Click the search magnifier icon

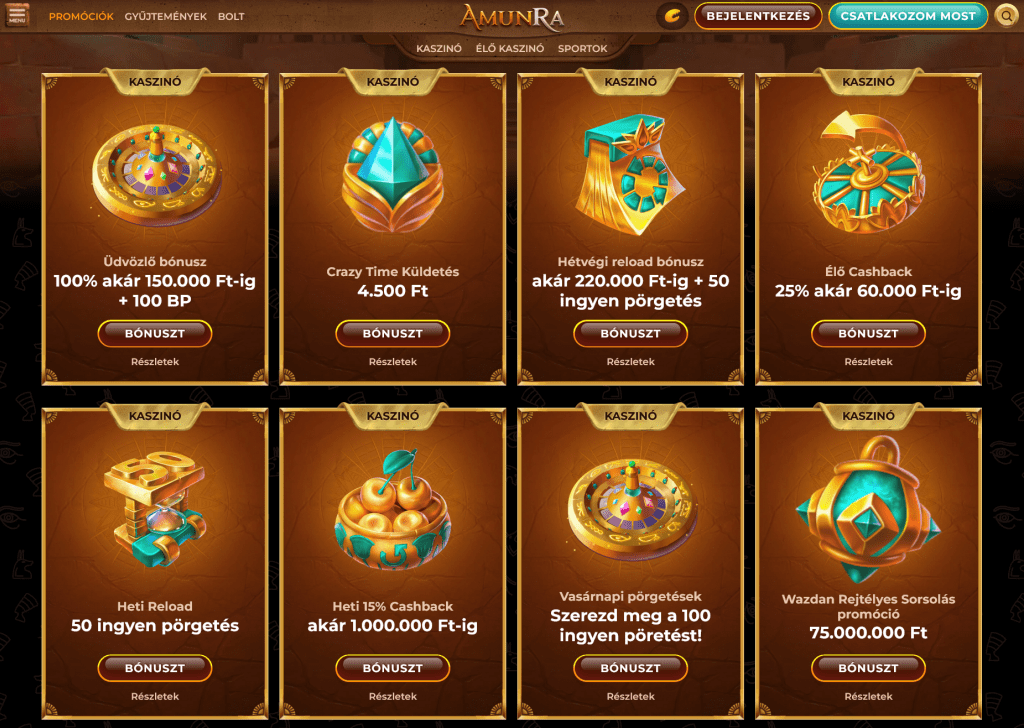click(1006, 16)
